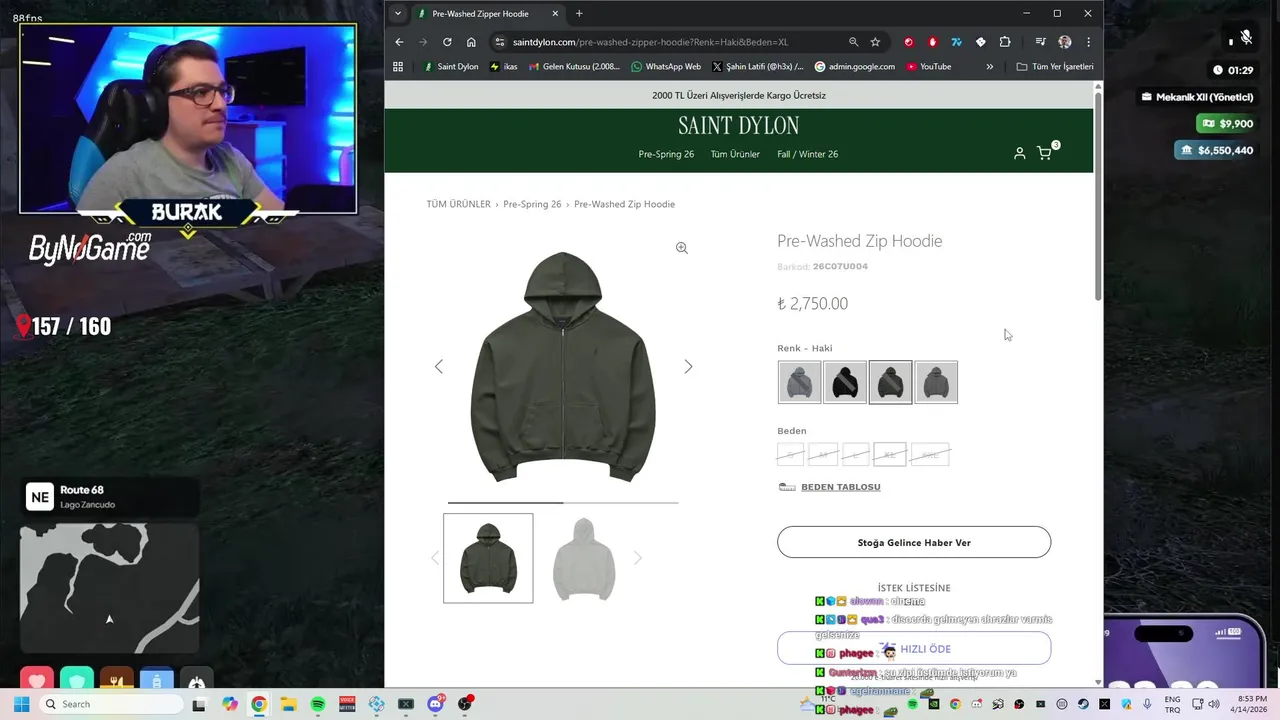Click İSTEK LİSTESİNE wishlist link
Image resolution: width=1280 pixels, height=720 pixels.
pos(914,588)
